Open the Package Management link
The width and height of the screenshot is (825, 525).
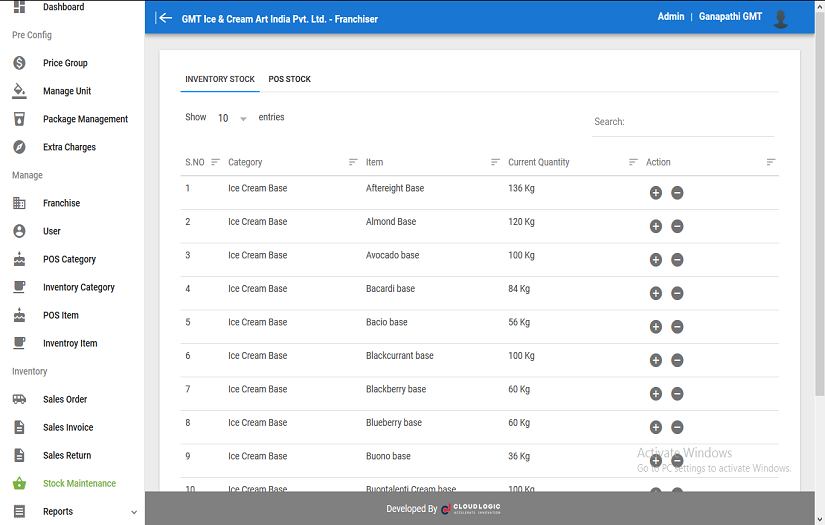coord(85,119)
